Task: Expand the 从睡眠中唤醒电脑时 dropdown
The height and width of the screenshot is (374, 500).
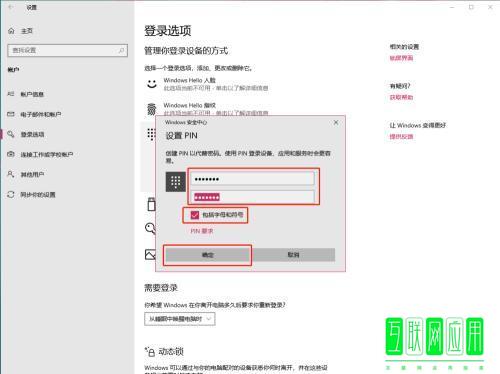Action: (180, 319)
